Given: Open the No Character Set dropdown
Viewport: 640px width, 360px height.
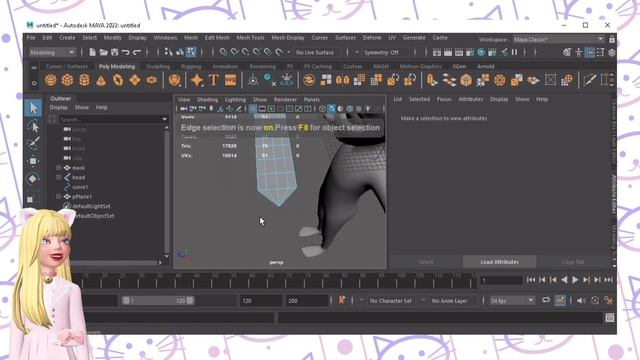Looking at the screenshot, I should (x=391, y=300).
